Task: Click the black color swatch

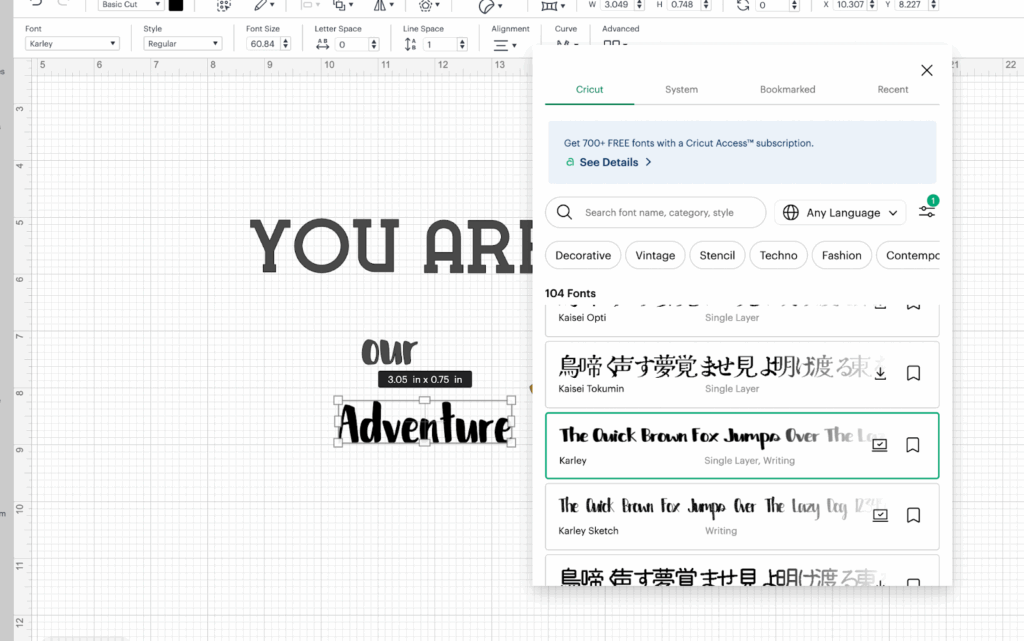Action: [176, 5]
